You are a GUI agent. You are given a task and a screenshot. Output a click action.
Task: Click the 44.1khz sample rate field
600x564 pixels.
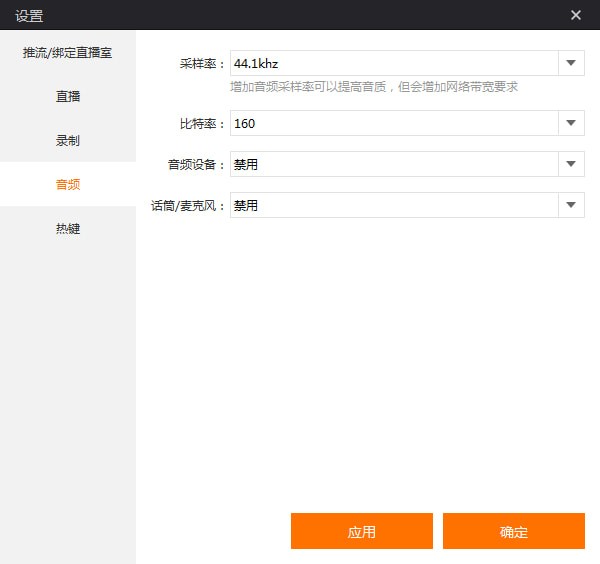coord(394,63)
